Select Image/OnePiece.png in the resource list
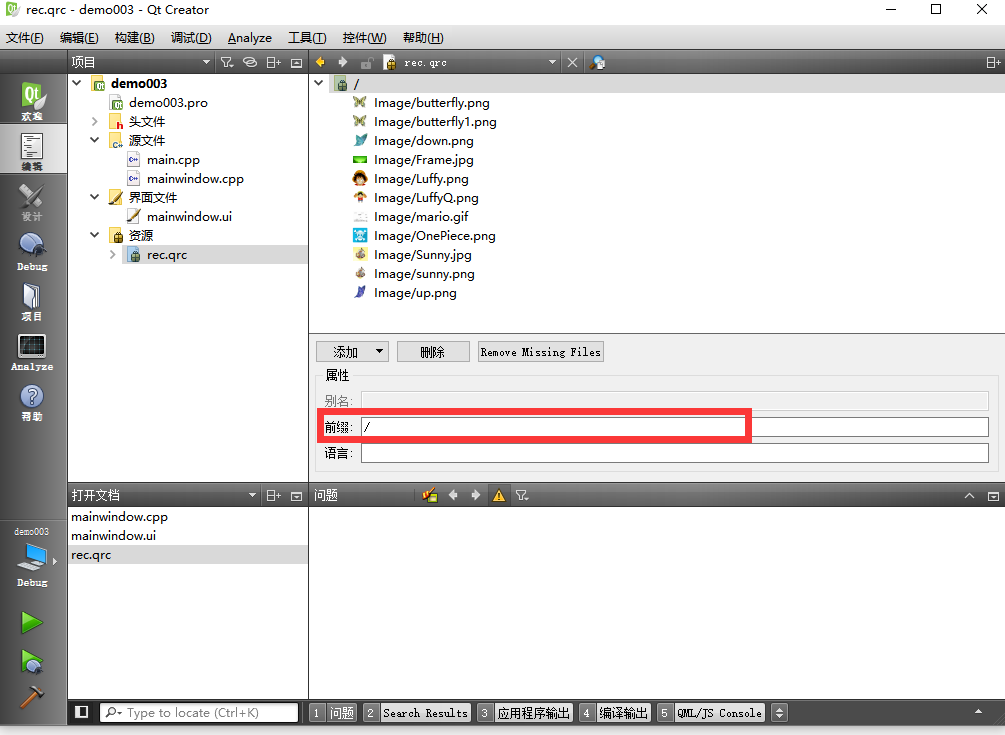The height and width of the screenshot is (735, 1005). [x=434, y=236]
